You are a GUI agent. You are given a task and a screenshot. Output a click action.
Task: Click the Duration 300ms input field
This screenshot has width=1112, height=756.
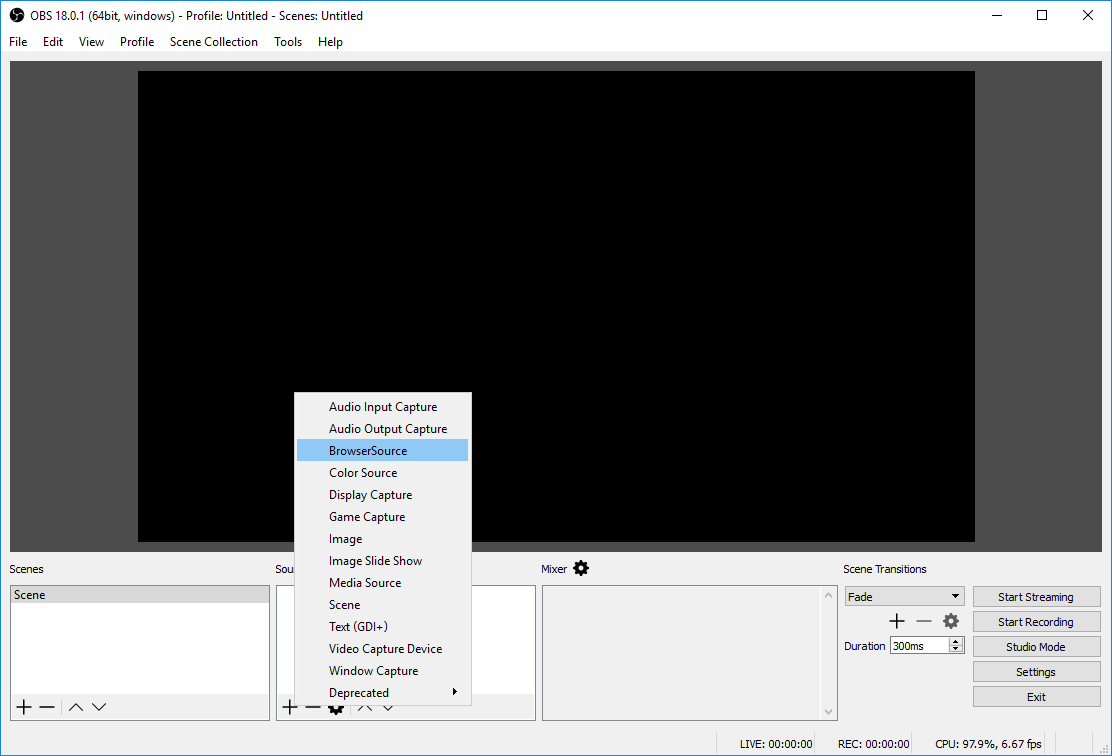click(920, 645)
